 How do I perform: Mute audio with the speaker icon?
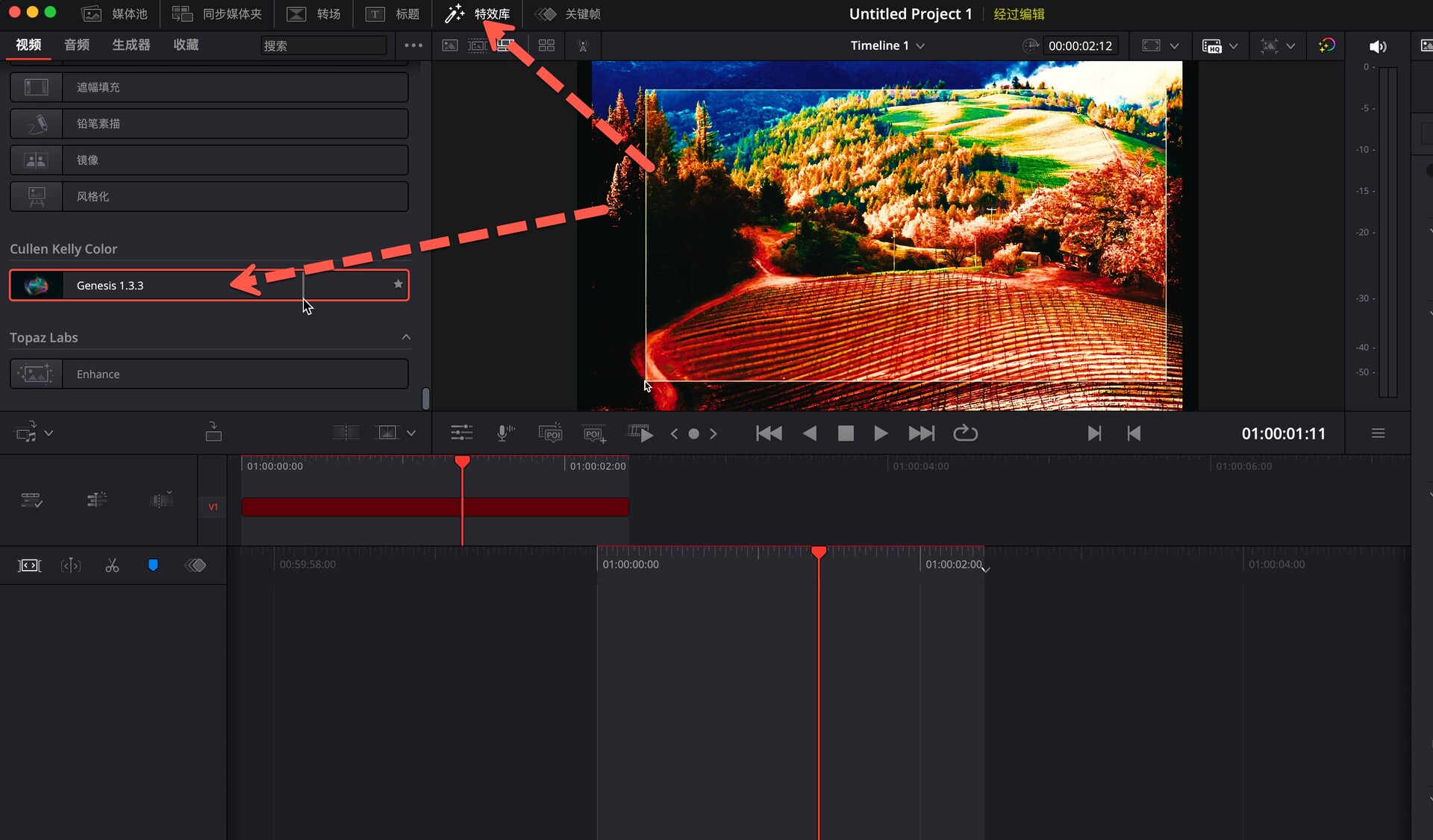click(x=1378, y=46)
